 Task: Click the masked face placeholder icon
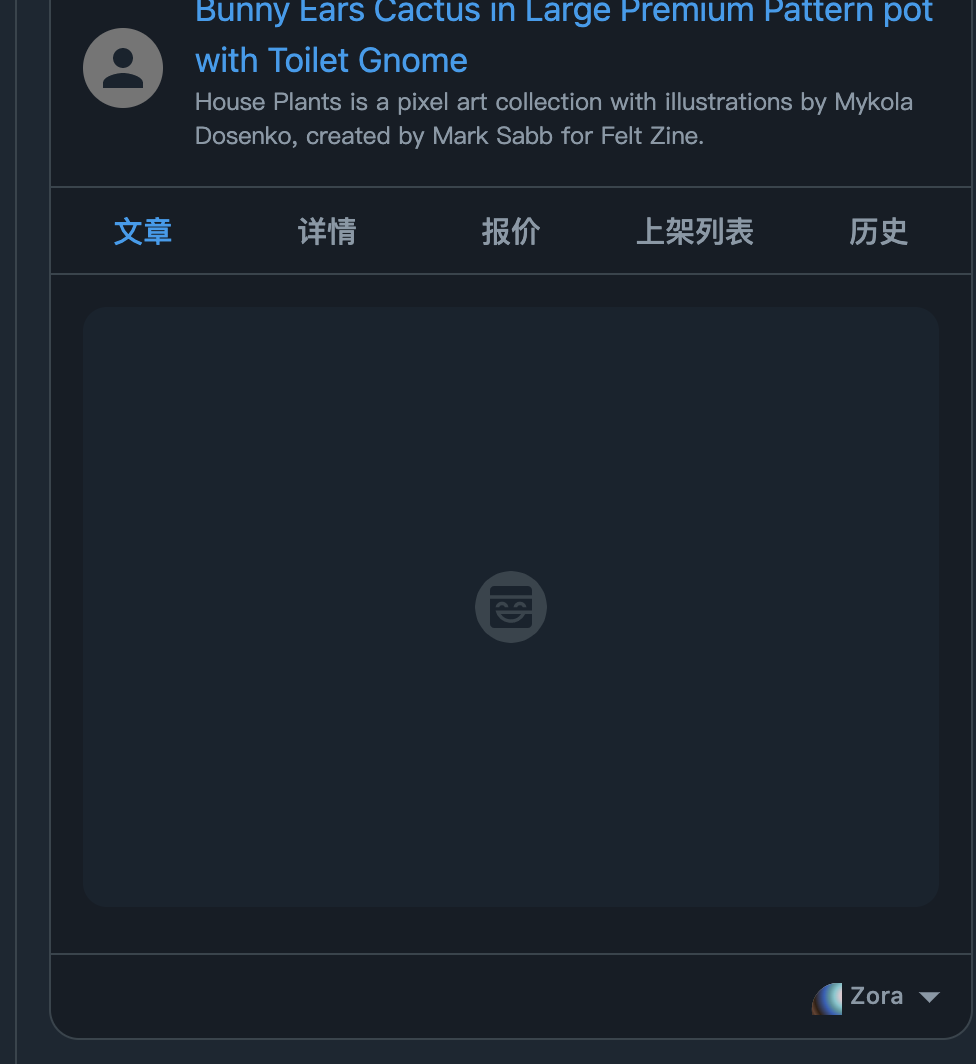pyautogui.click(x=511, y=607)
